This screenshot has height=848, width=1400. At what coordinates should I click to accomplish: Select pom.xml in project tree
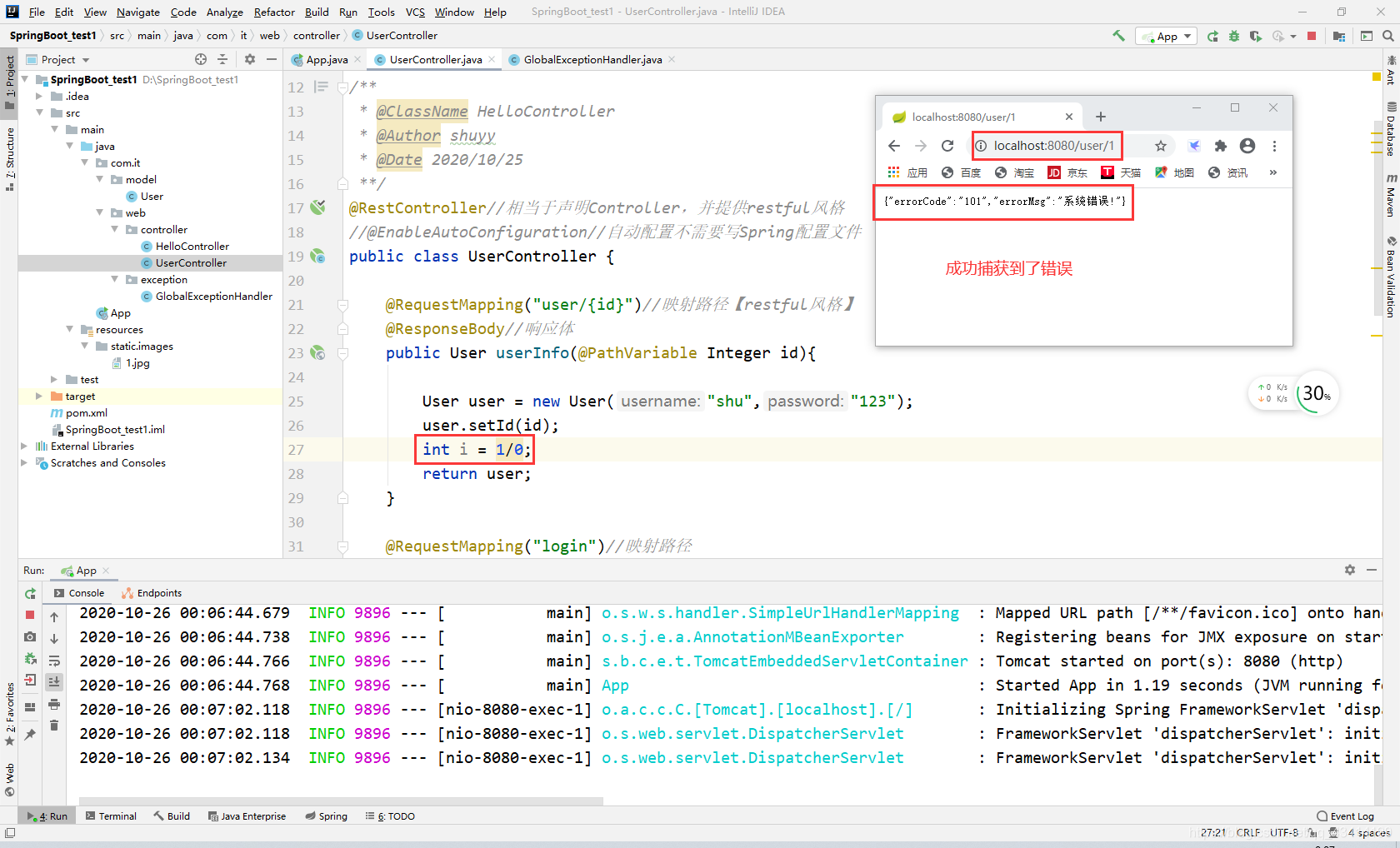87,413
